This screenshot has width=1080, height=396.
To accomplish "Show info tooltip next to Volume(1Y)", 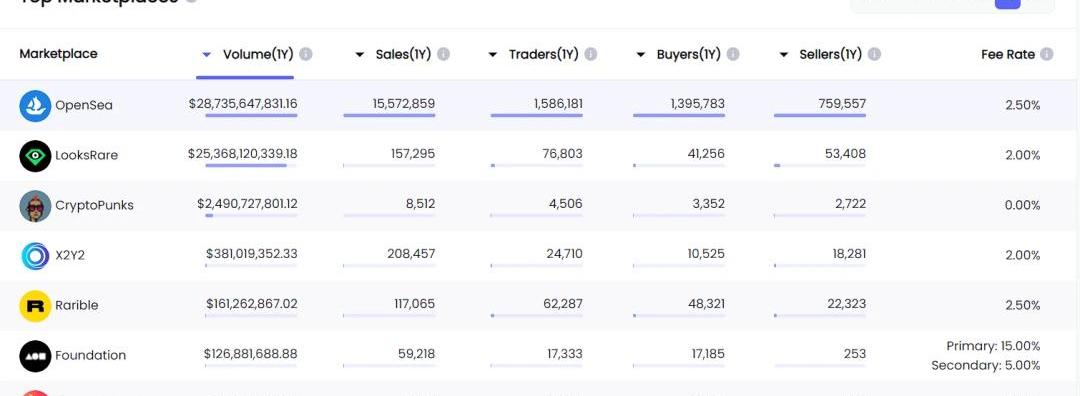I will (x=306, y=54).
